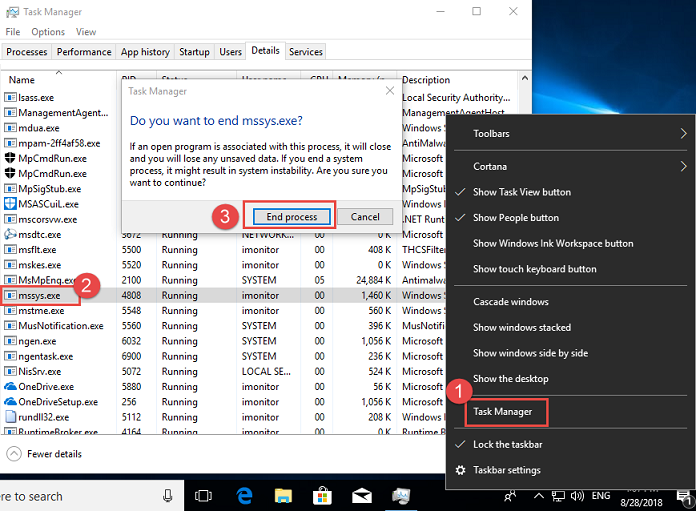This screenshot has height=511, width=696.
Task: Launch Microsoft Edge from the taskbar
Action: tap(244, 496)
